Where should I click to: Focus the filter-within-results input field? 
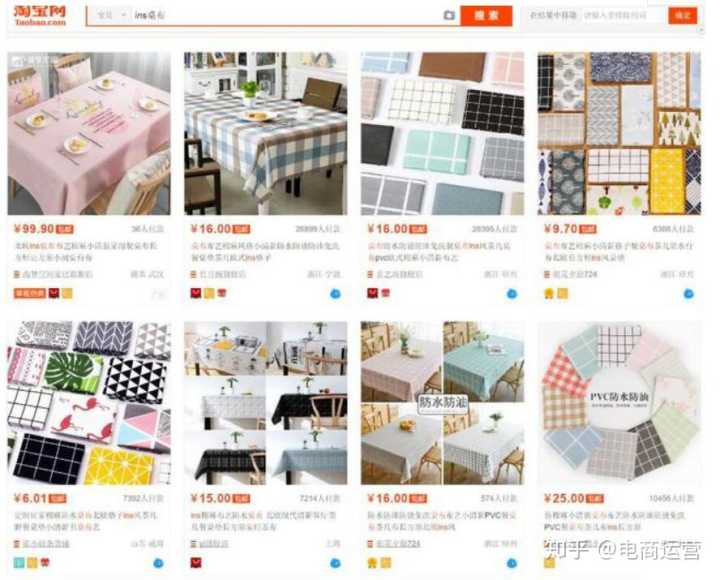tap(622, 15)
